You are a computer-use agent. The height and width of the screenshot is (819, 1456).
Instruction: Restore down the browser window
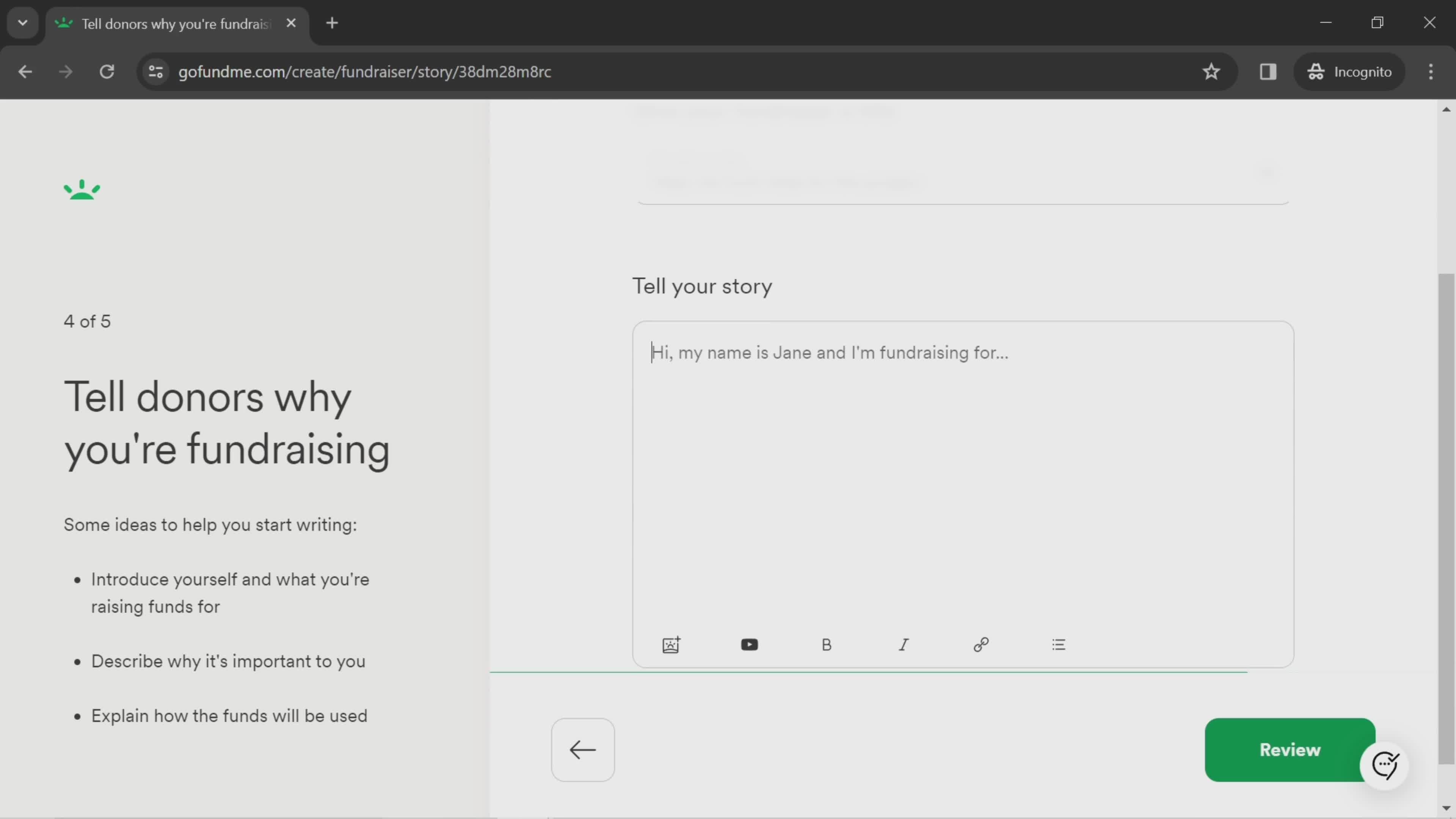click(1378, 23)
